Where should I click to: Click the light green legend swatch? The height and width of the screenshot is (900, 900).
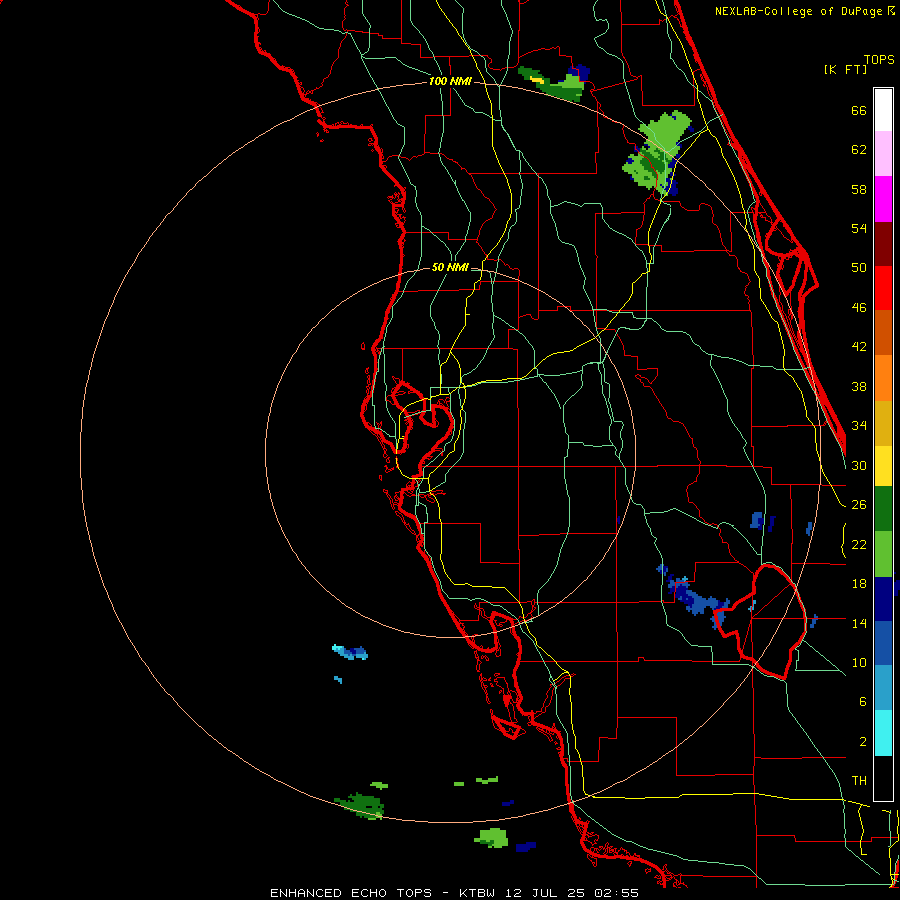pyautogui.click(x=883, y=554)
